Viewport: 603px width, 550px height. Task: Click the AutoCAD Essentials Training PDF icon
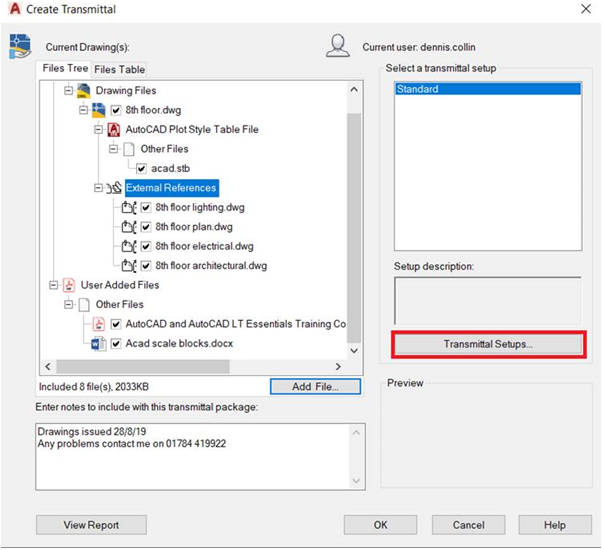click(99, 324)
